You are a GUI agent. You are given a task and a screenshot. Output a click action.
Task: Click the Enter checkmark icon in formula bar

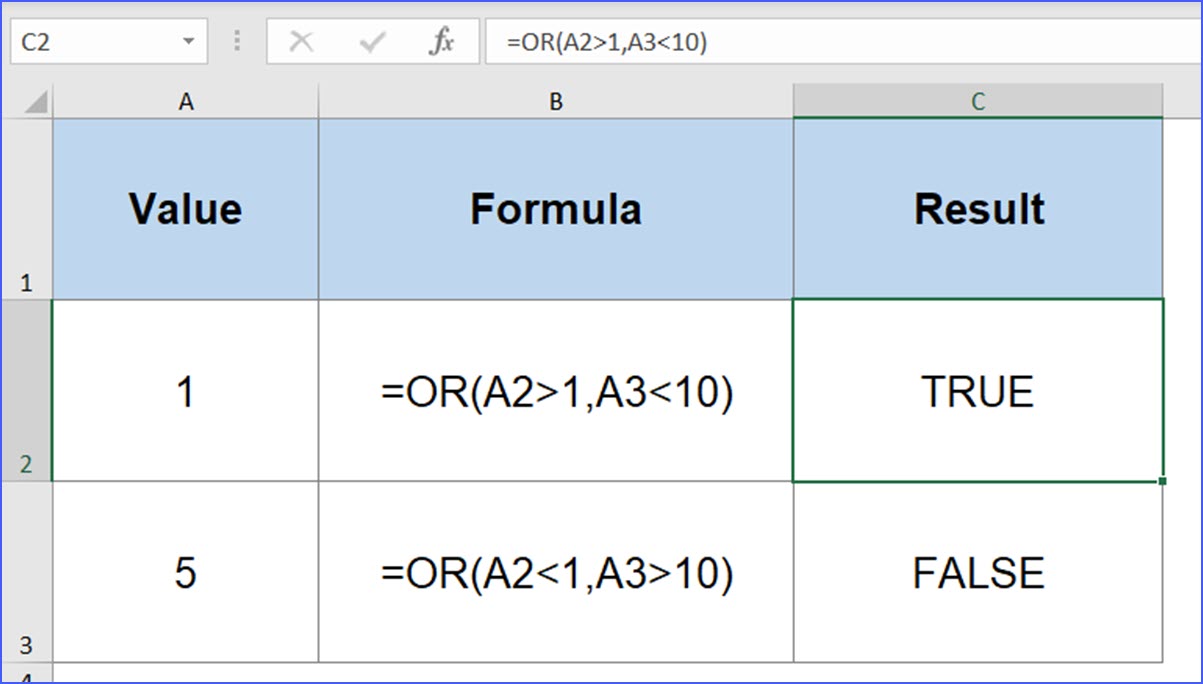371,41
